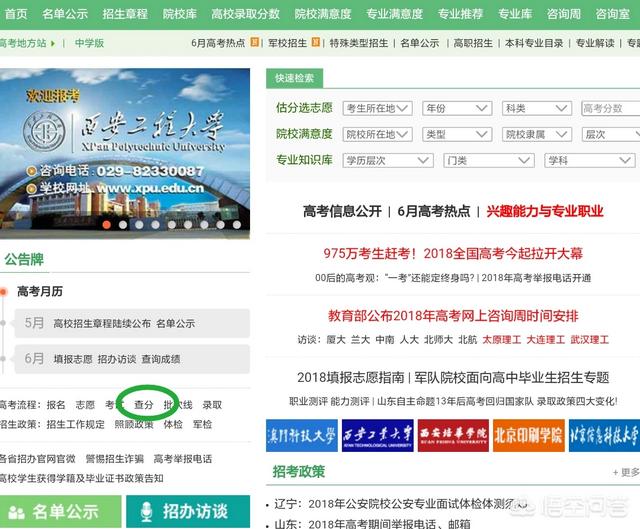Expand the 门类 dropdown

pos(489,160)
